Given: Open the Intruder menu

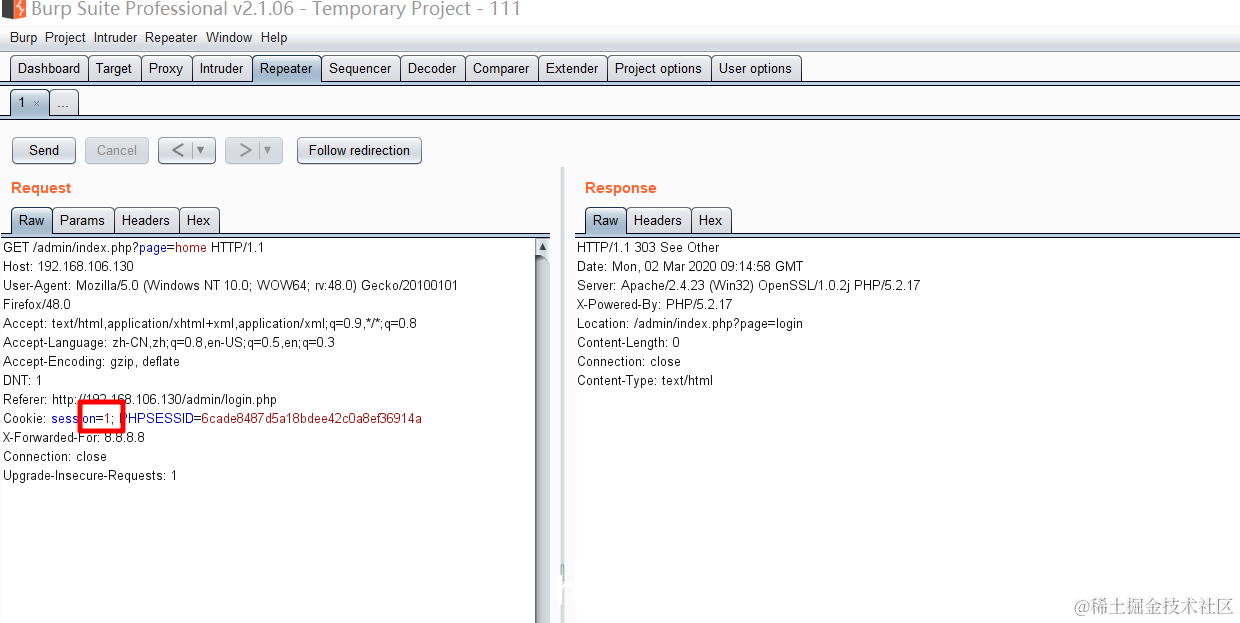Looking at the screenshot, I should (x=115, y=37).
